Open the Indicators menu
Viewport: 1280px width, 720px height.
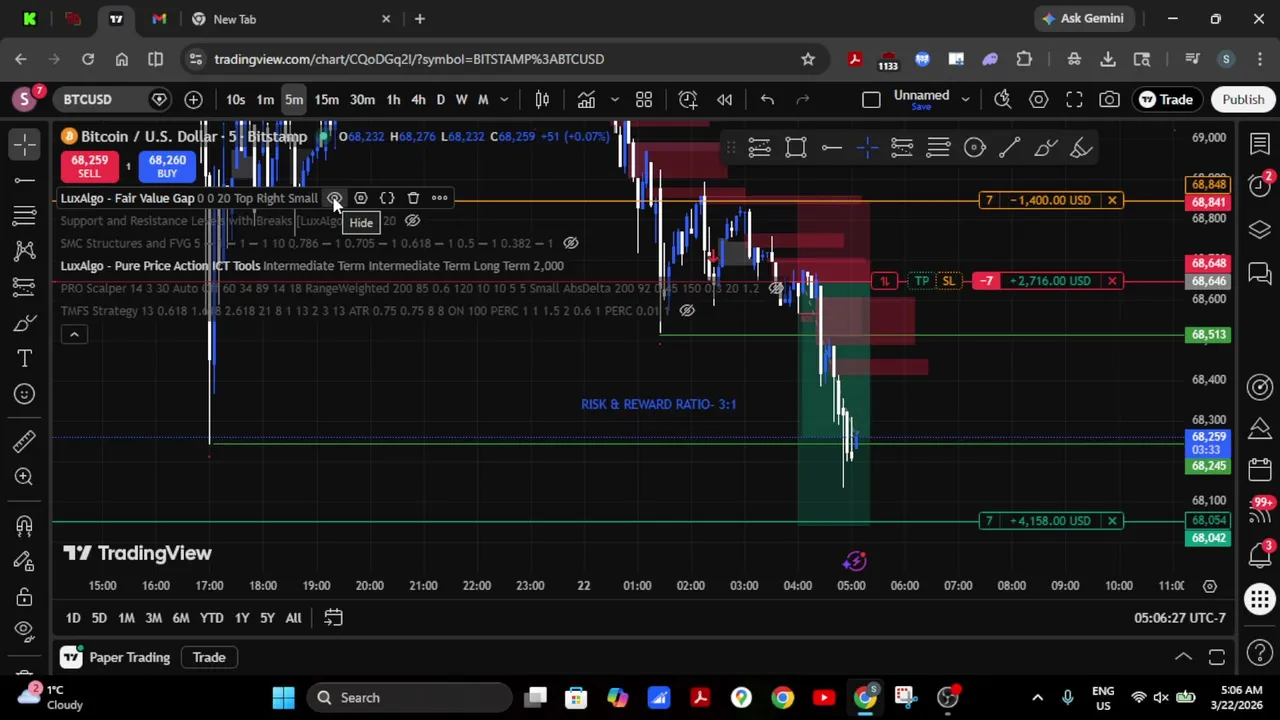coord(586,99)
